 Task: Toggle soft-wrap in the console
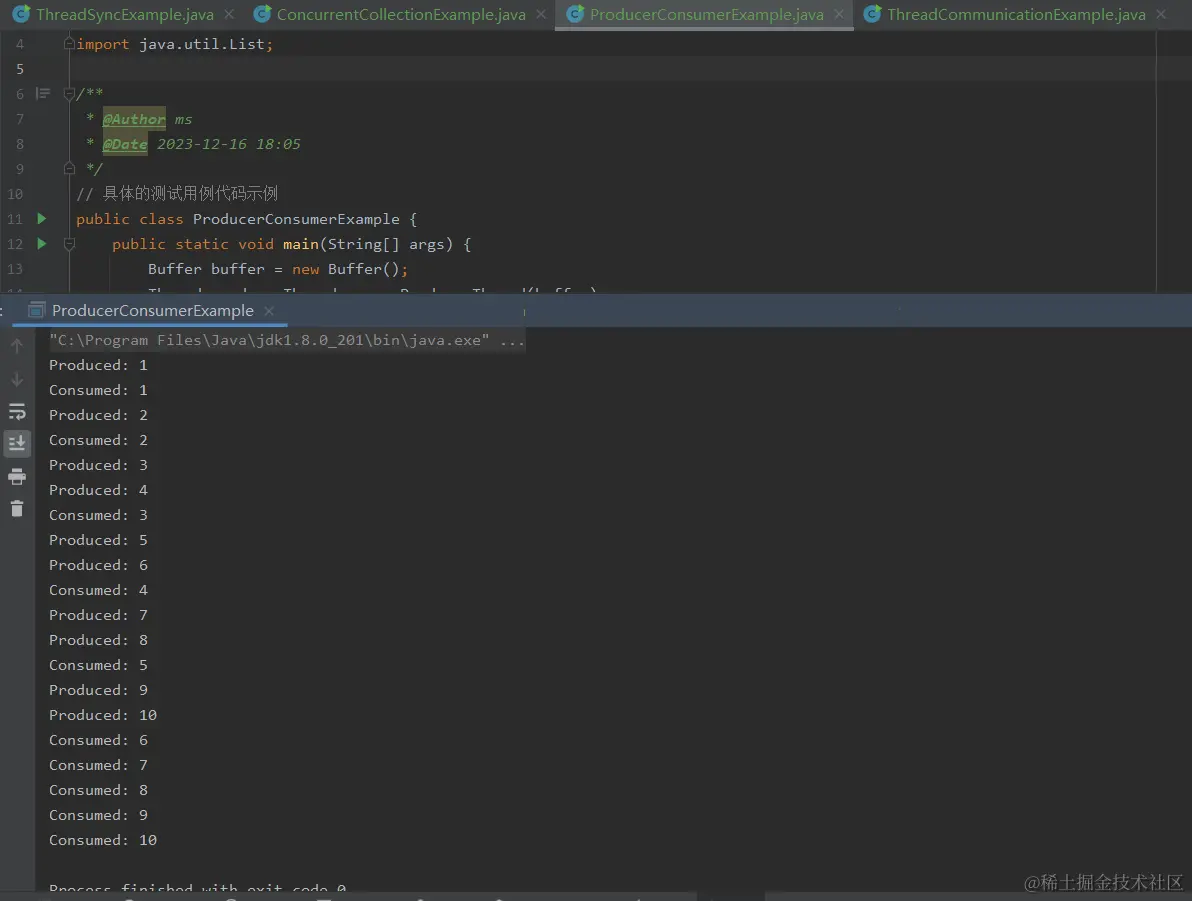[17, 411]
